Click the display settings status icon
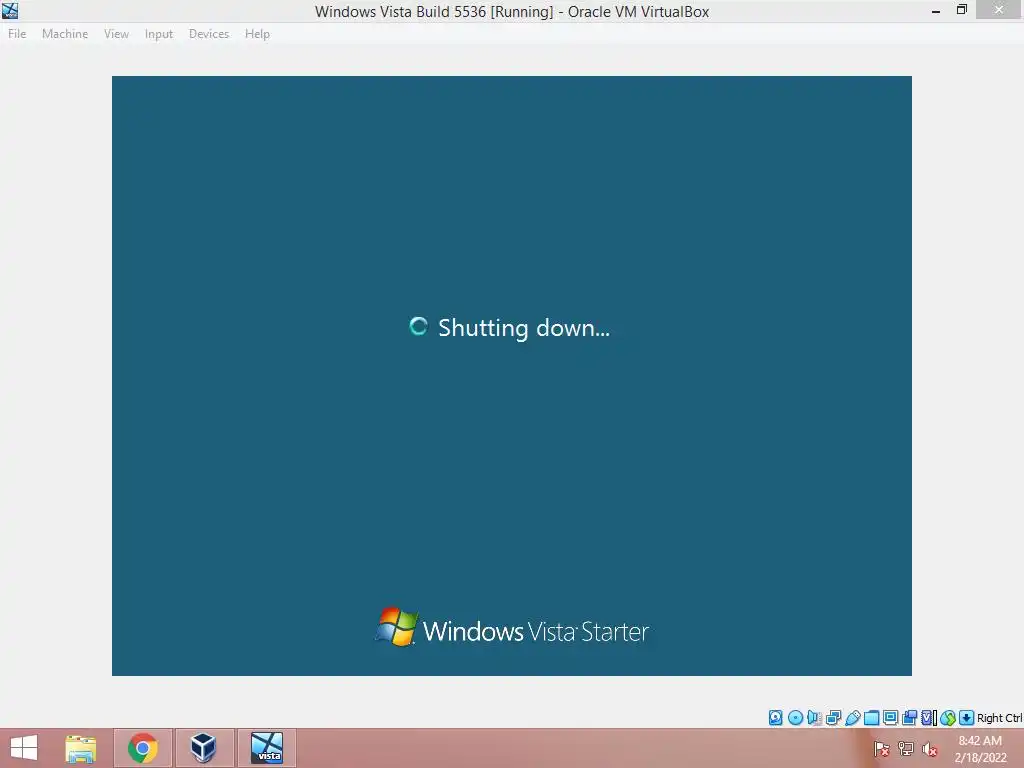This screenshot has width=1024, height=768. tap(890, 718)
